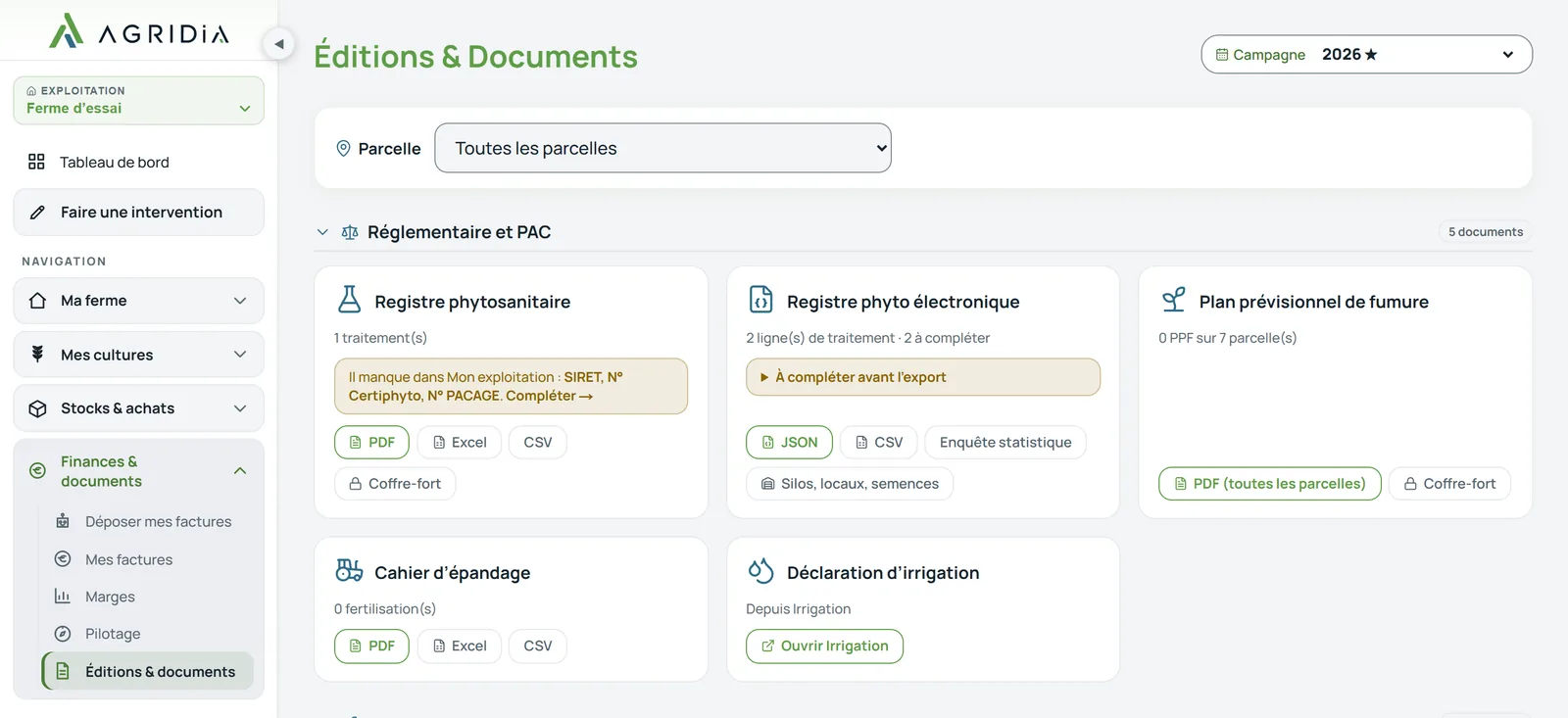Click the Enquête statistique button
Image resolution: width=1568 pixels, height=718 pixels.
(x=1005, y=442)
